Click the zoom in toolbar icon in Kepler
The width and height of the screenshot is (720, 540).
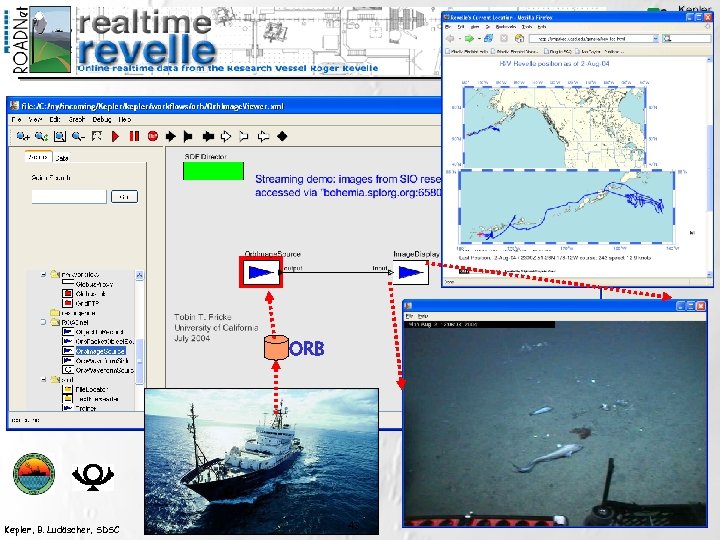(x=23, y=136)
